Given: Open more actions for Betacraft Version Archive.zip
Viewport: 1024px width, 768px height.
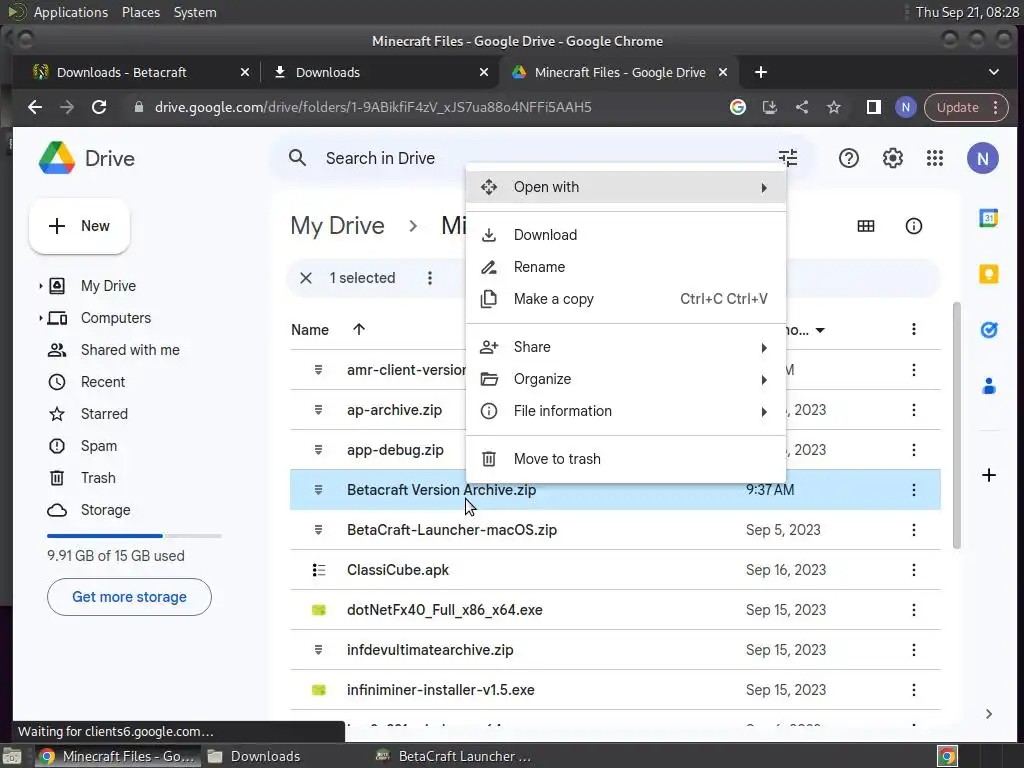Looking at the screenshot, I should tap(913, 490).
